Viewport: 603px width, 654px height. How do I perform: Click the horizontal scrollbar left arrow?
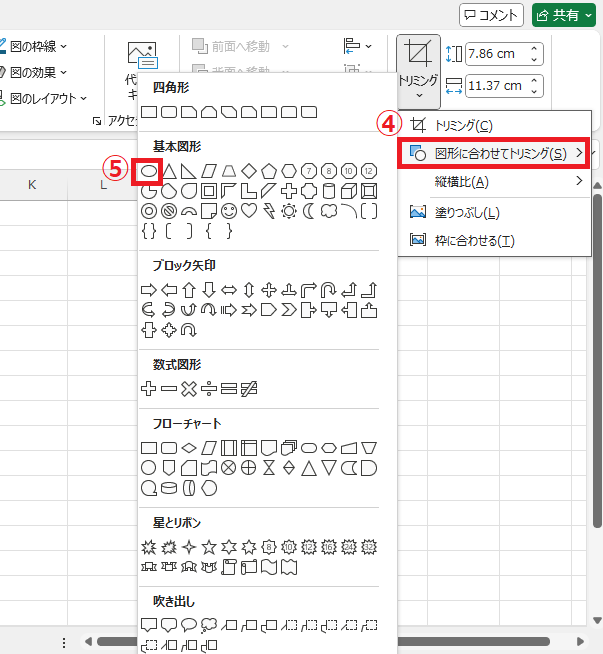(x=88, y=641)
